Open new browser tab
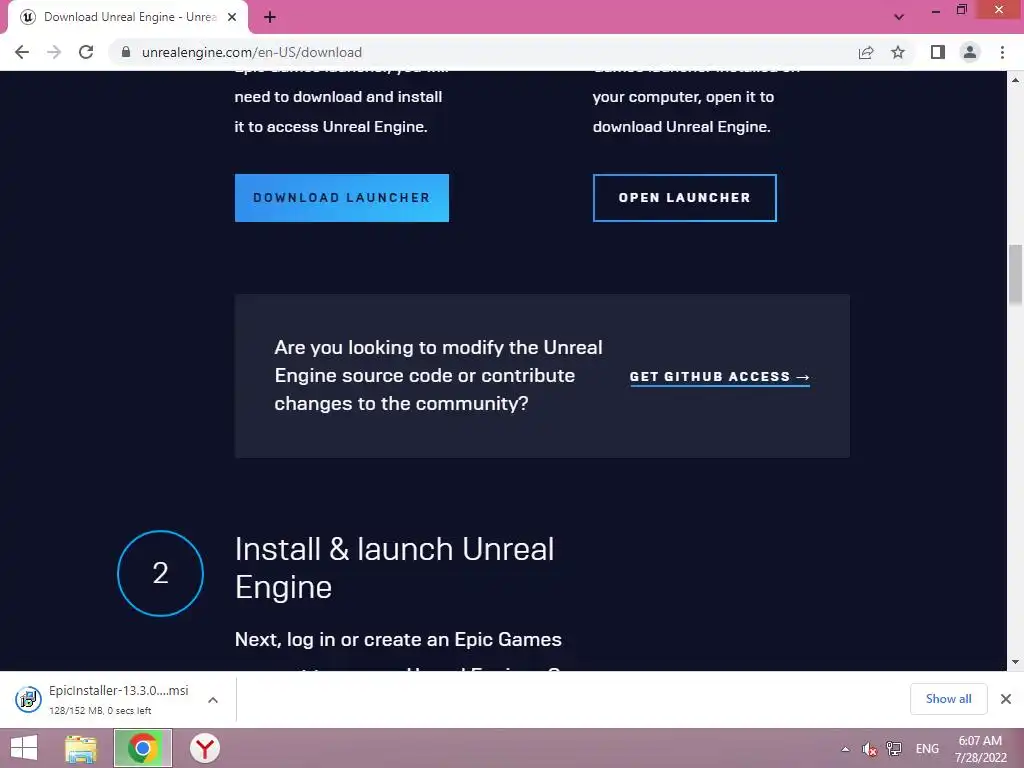 pos(270,18)
